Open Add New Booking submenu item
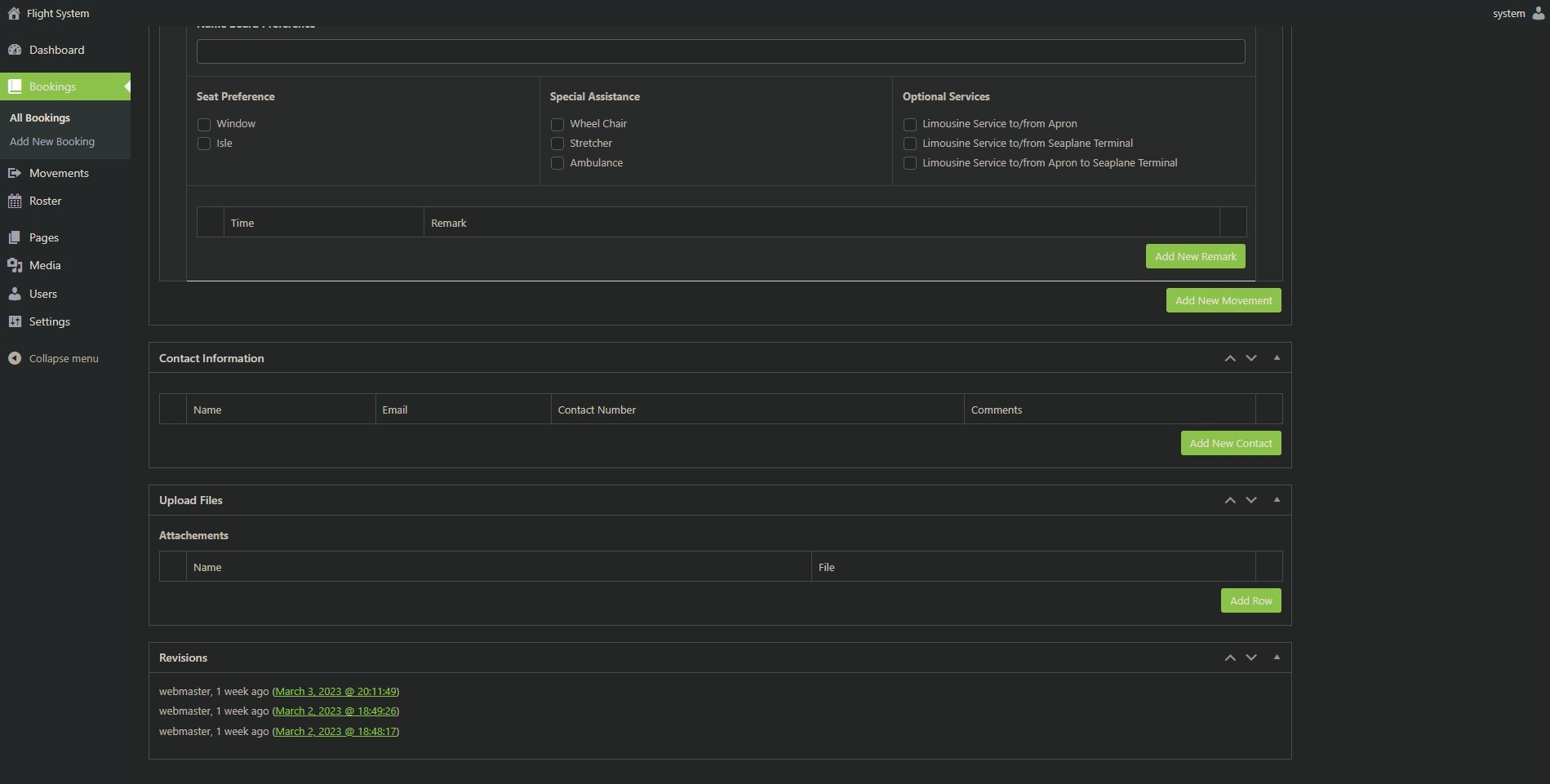This screenshot has width=1550, height=784. (x=52, y=141)
